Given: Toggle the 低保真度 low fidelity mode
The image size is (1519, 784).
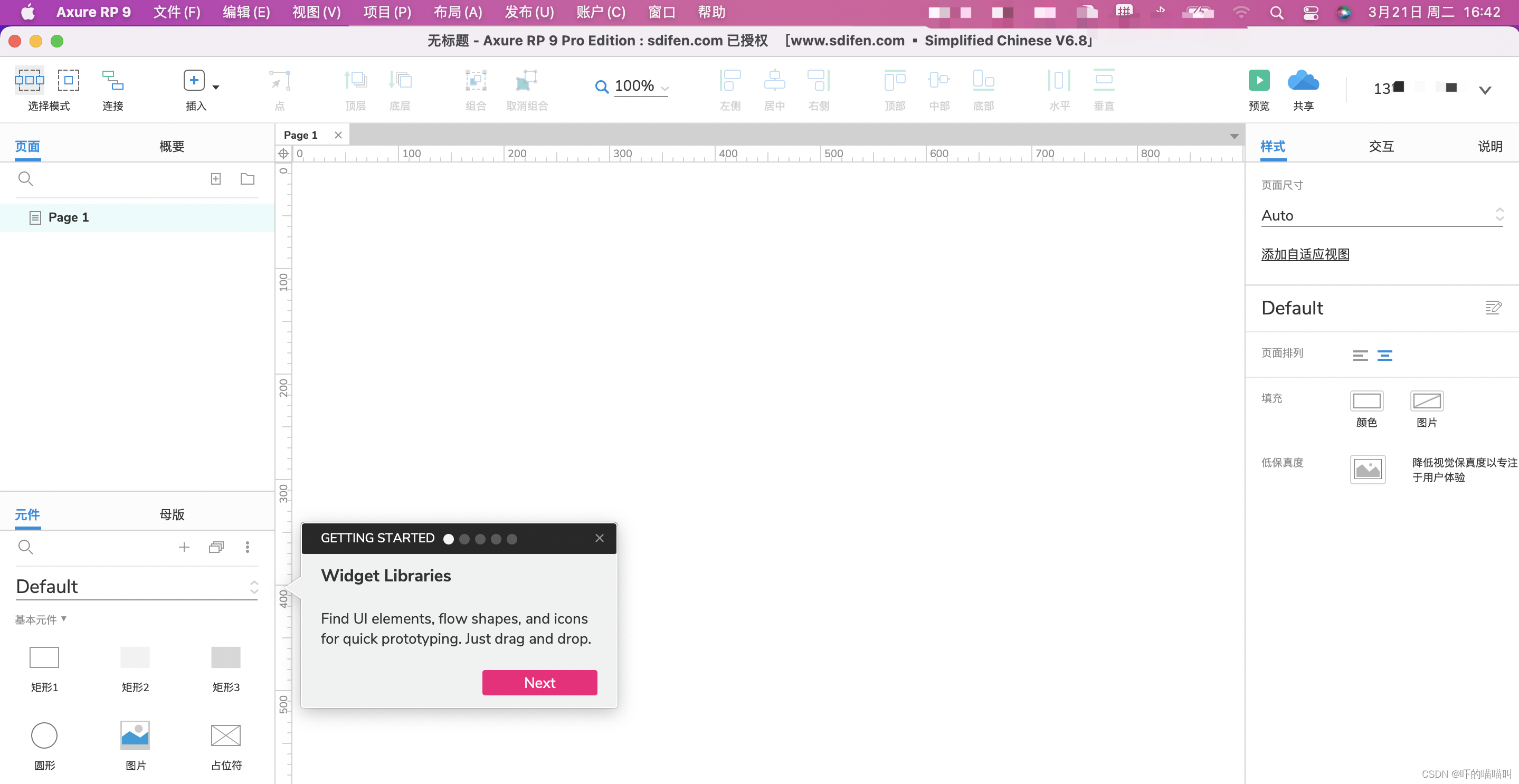Looking at the screenshot, I should click(1368, 470).
